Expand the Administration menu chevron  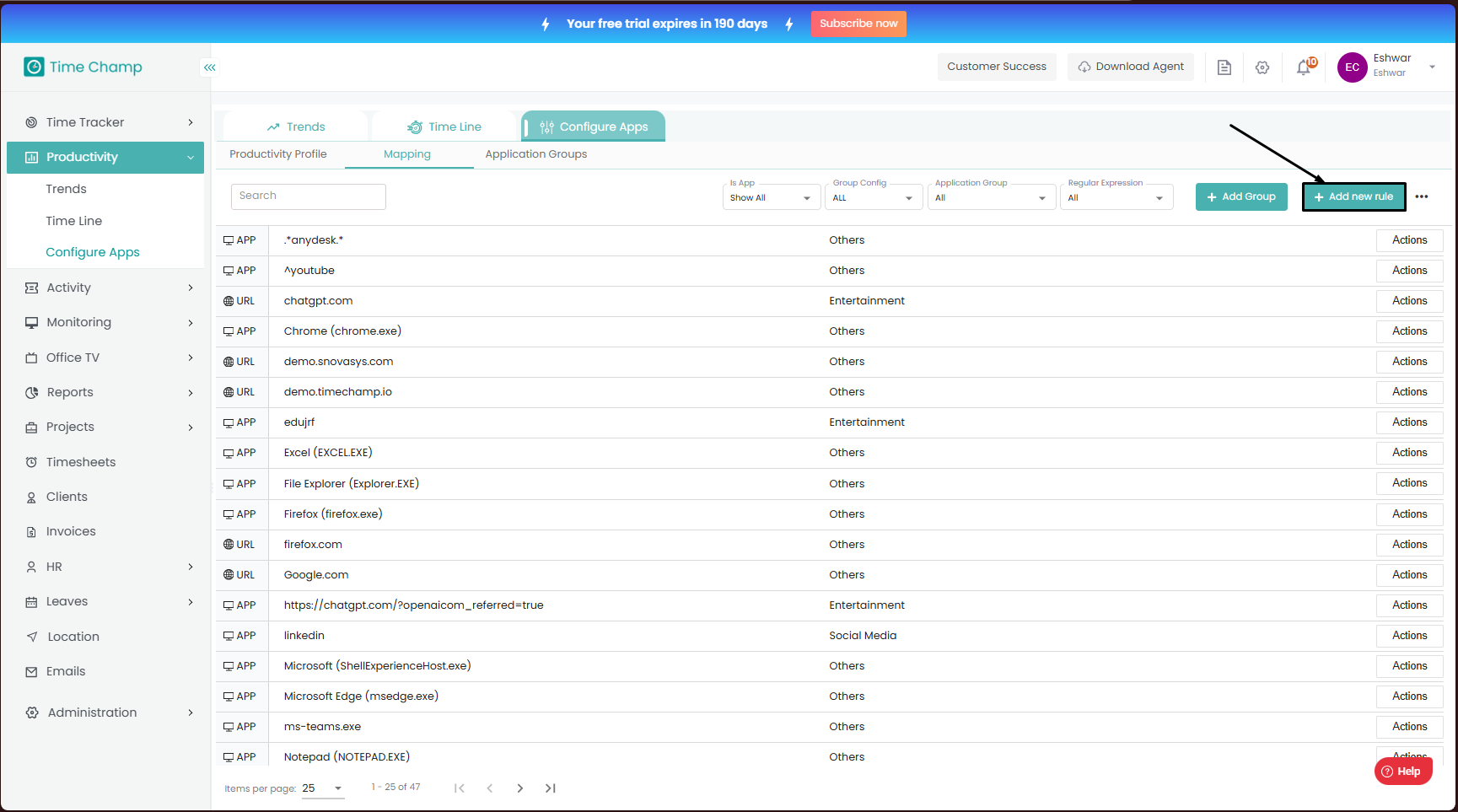pos(191,713)
